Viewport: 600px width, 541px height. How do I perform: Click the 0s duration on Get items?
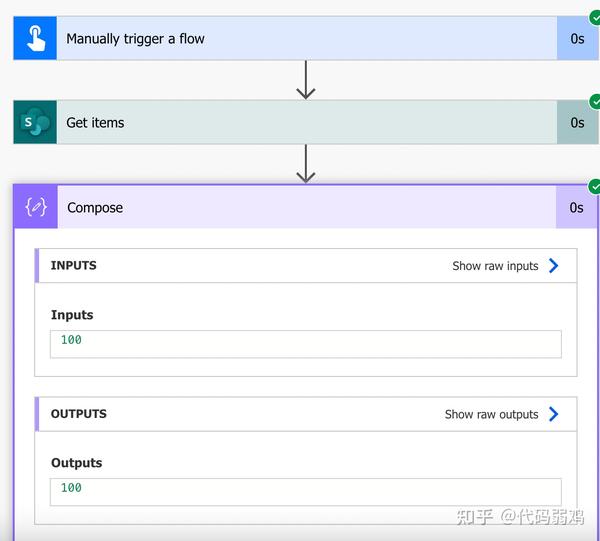coord(577,123)
